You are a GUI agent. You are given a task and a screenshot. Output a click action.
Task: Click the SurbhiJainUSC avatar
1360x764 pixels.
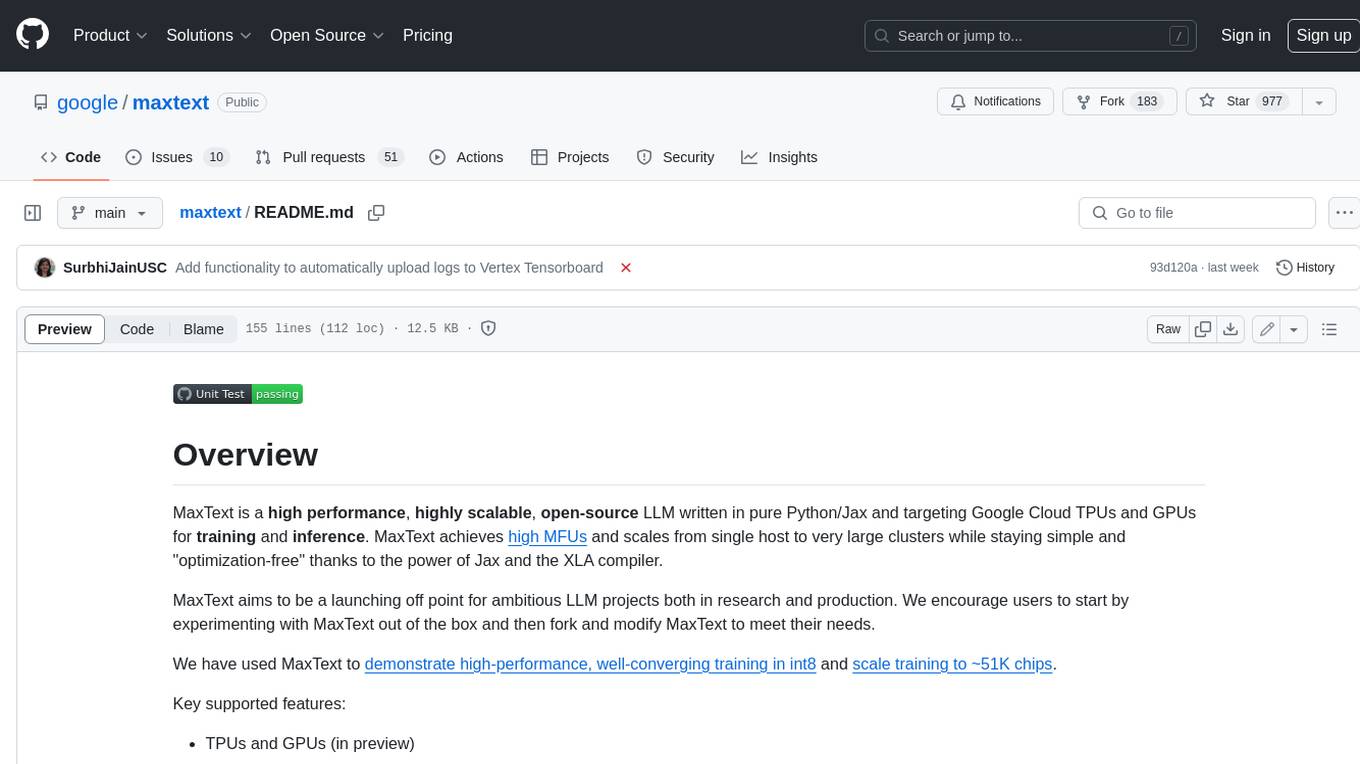click(x=44, y=268)
